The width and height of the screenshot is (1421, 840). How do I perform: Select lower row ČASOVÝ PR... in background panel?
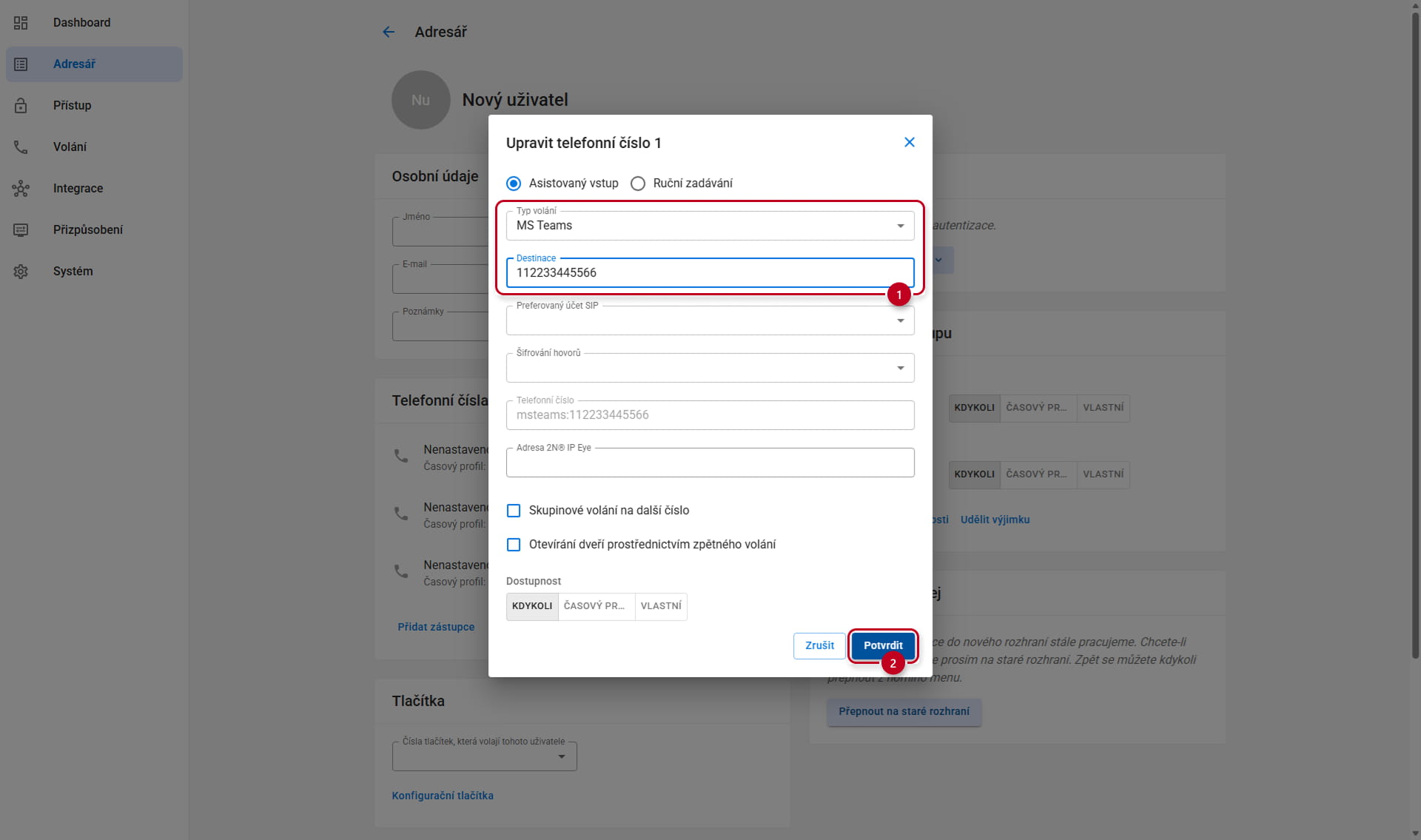pyautogui.click(x=1038, y=474)
